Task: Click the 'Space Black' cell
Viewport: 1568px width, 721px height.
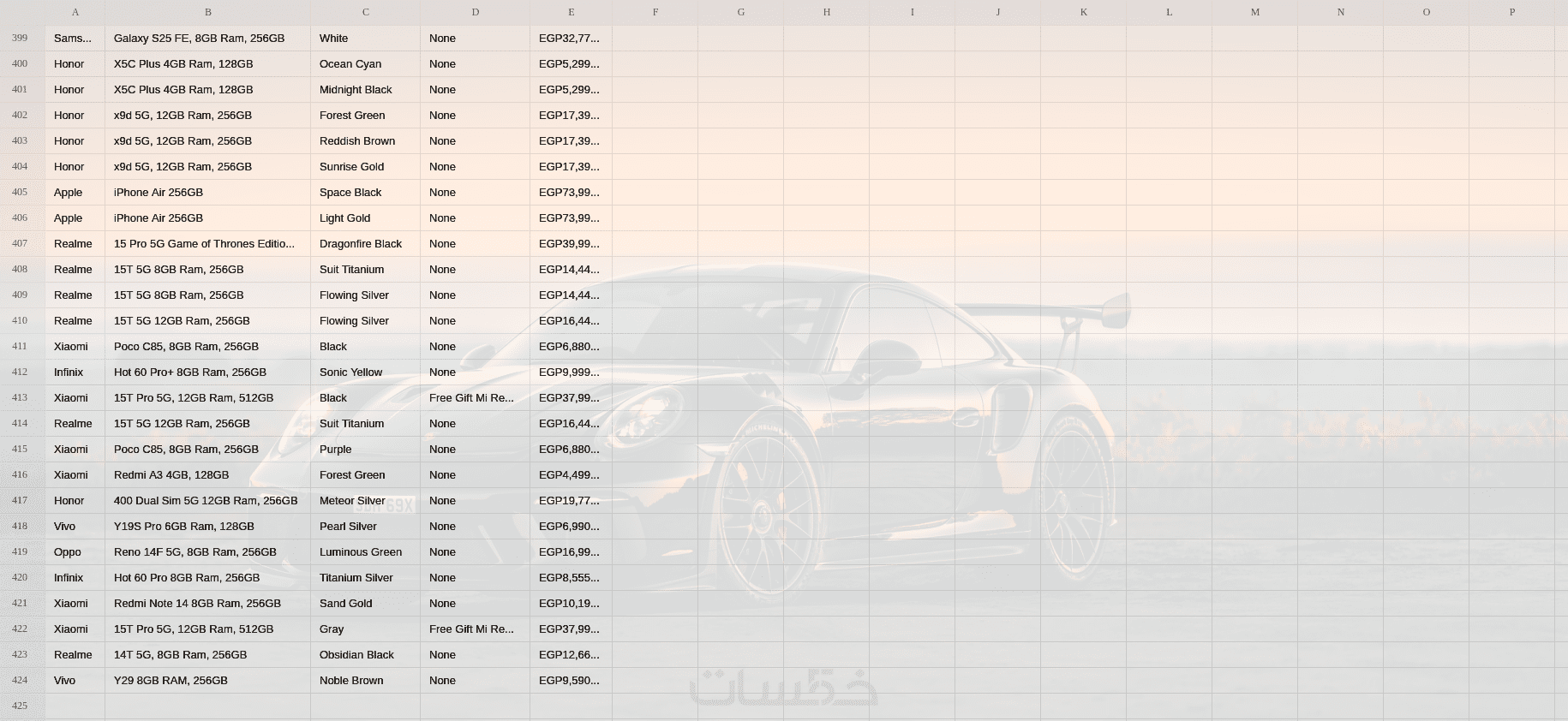Action: click(x=366, y=193)
